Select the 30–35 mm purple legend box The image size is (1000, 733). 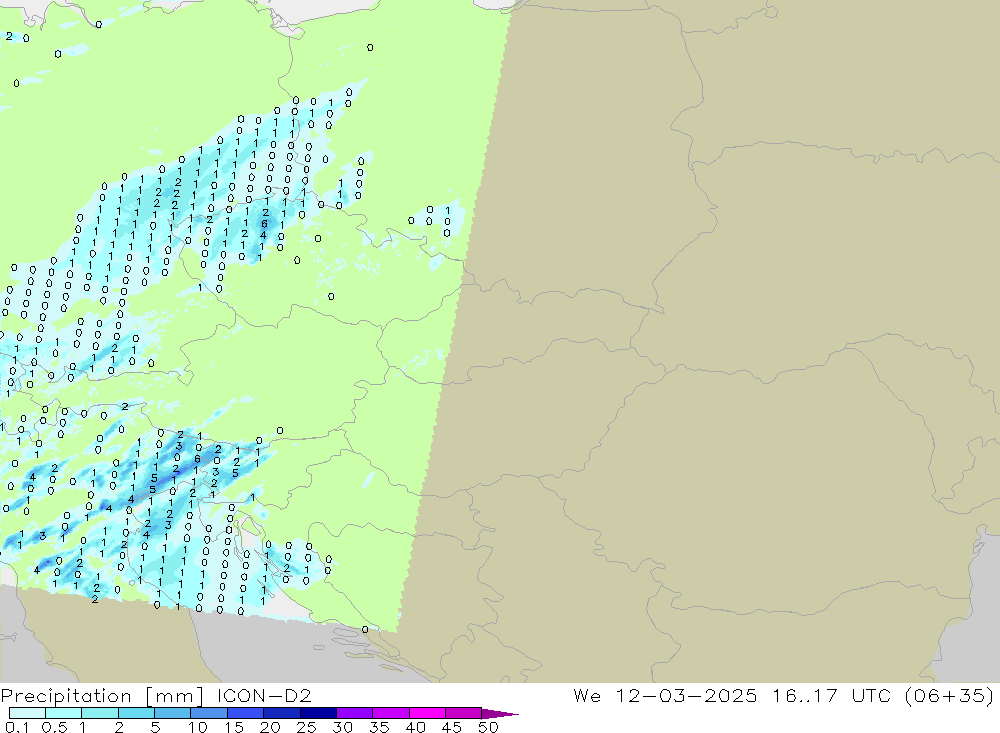355,713
